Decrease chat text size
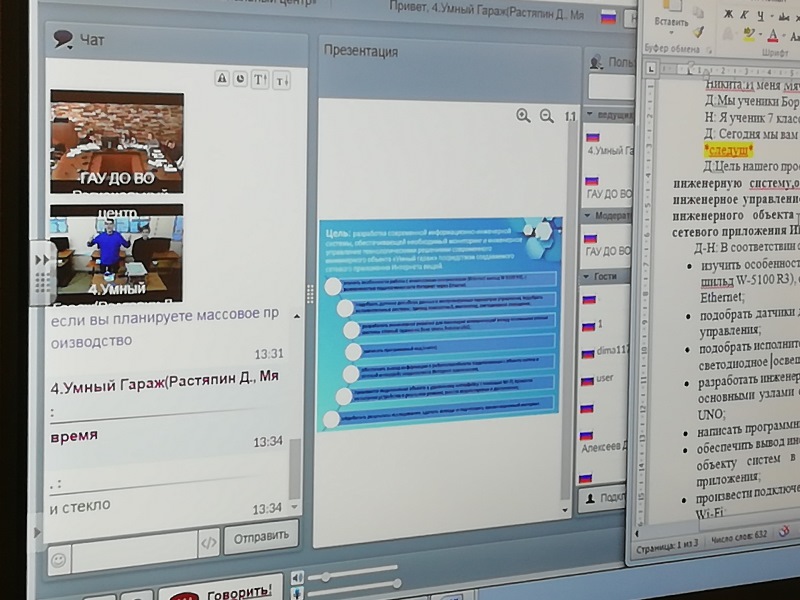This screenshot has height=600, width=800. [x=281, y=79]
